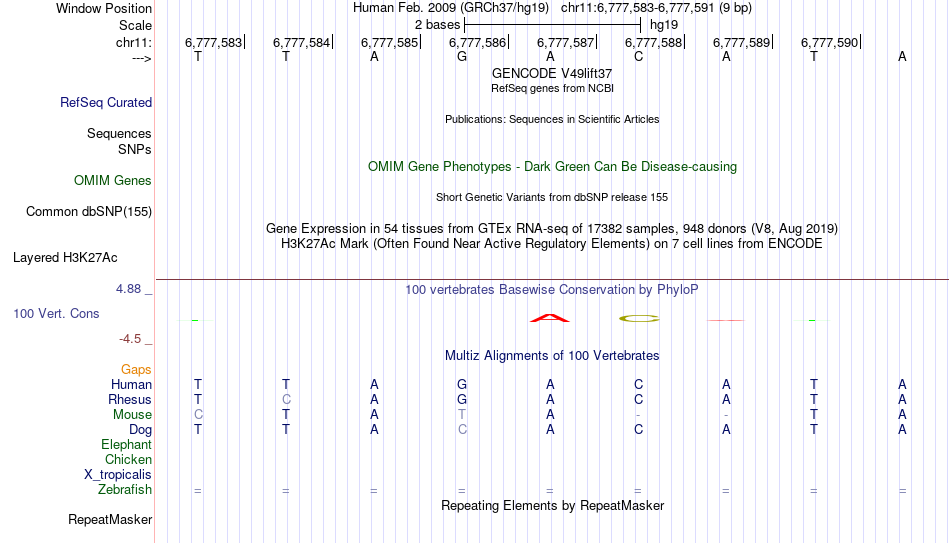Click the Human Feb. 2009 (GRCh37/hg19) assembly text
The width and height of the screenshot is (950, 543).
pyautogui.click(x=451, y=8)
